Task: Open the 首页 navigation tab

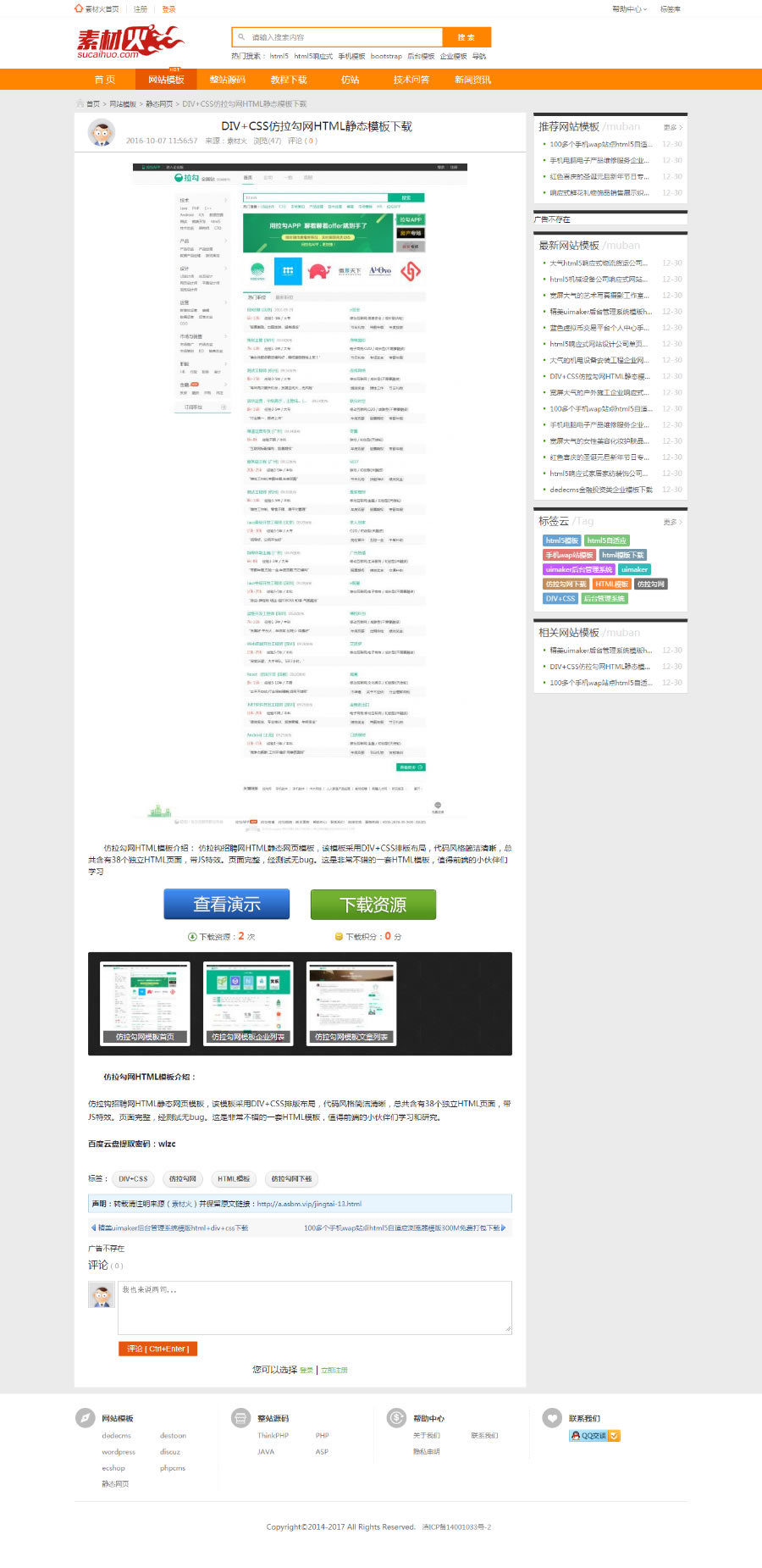Action: point(105,80)
